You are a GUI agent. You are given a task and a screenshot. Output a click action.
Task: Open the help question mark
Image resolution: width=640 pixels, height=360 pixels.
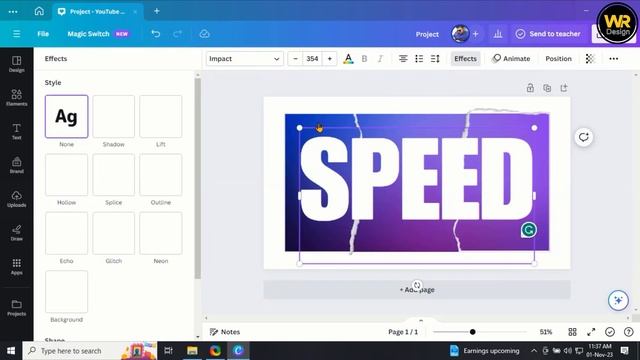[629, 332]
